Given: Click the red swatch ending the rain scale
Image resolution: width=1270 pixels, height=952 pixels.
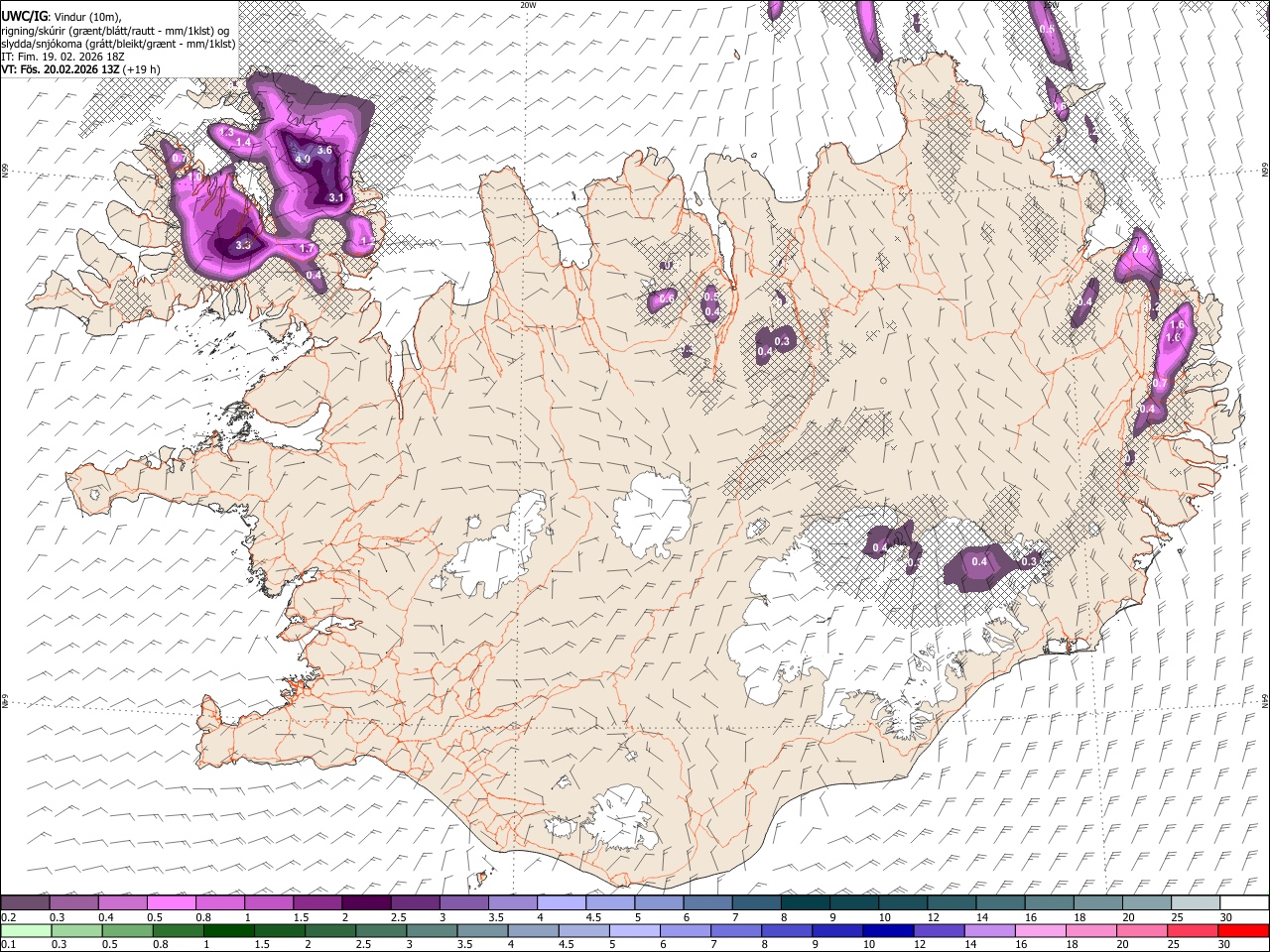Looking at the screenshot, I should click(1242, 930).
